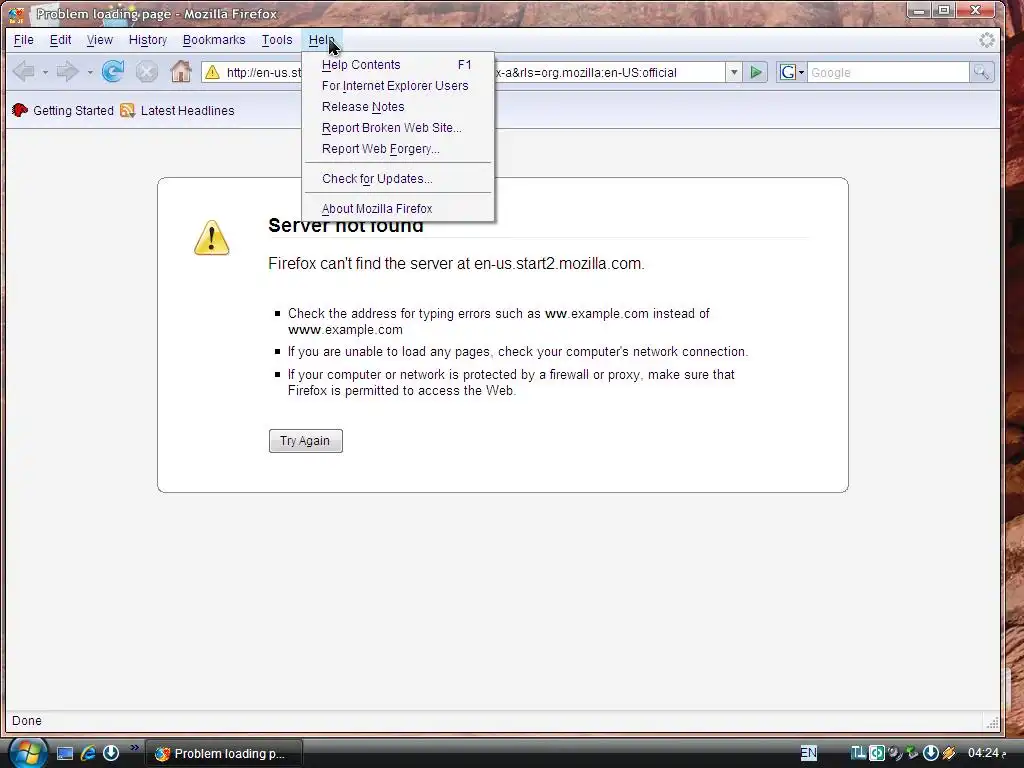Click the Google search input field
This screenshot has height=768, width=1024.
coord(888,72)
